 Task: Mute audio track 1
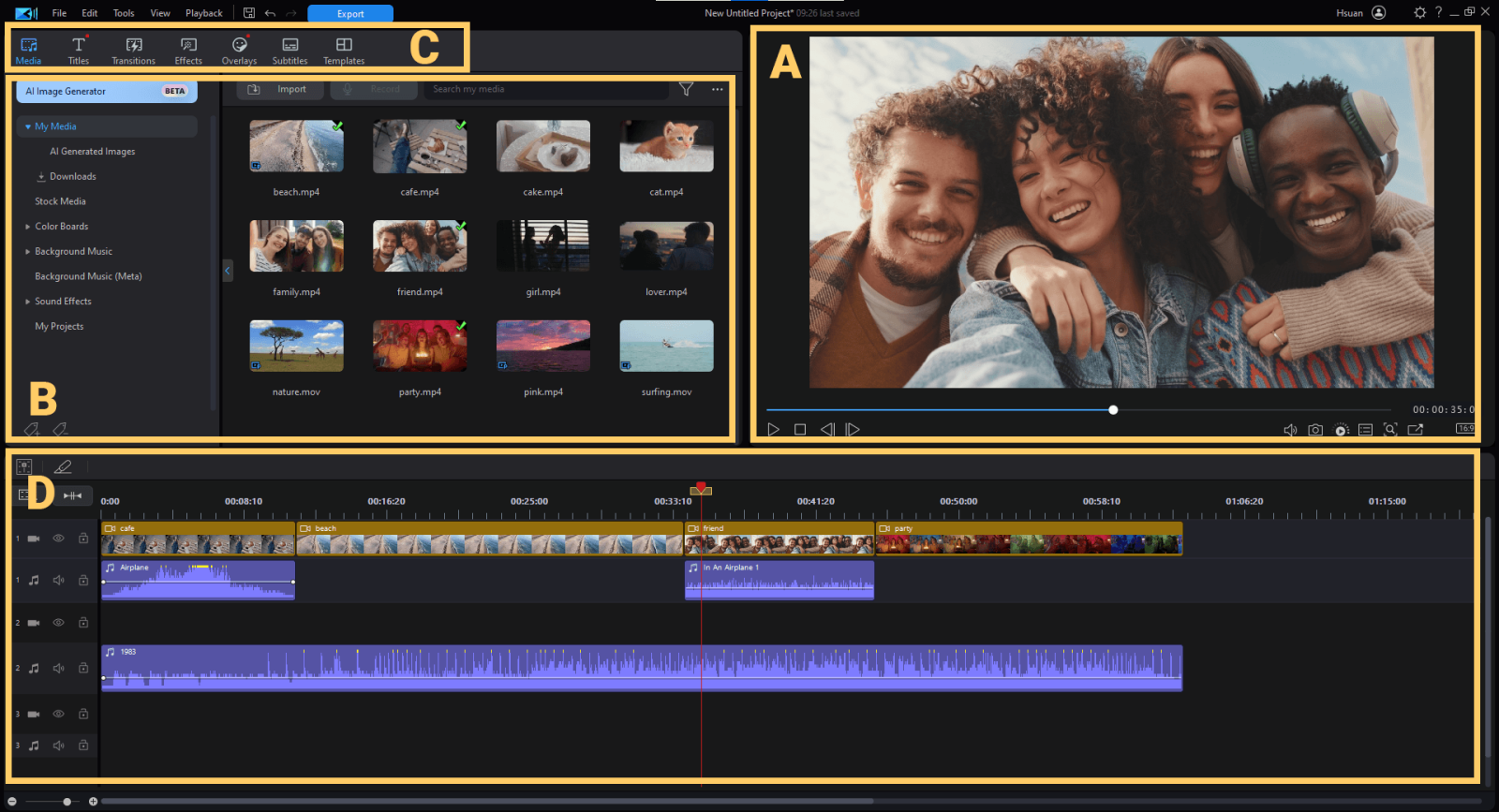pos(58,581)
